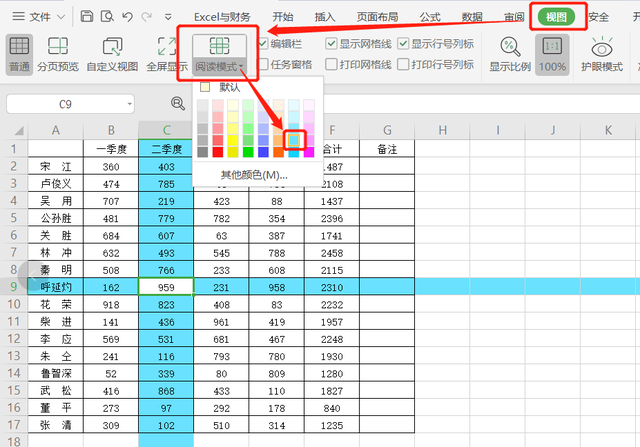
Task: Switch to the 数据 tab
Action: [472, 17]
